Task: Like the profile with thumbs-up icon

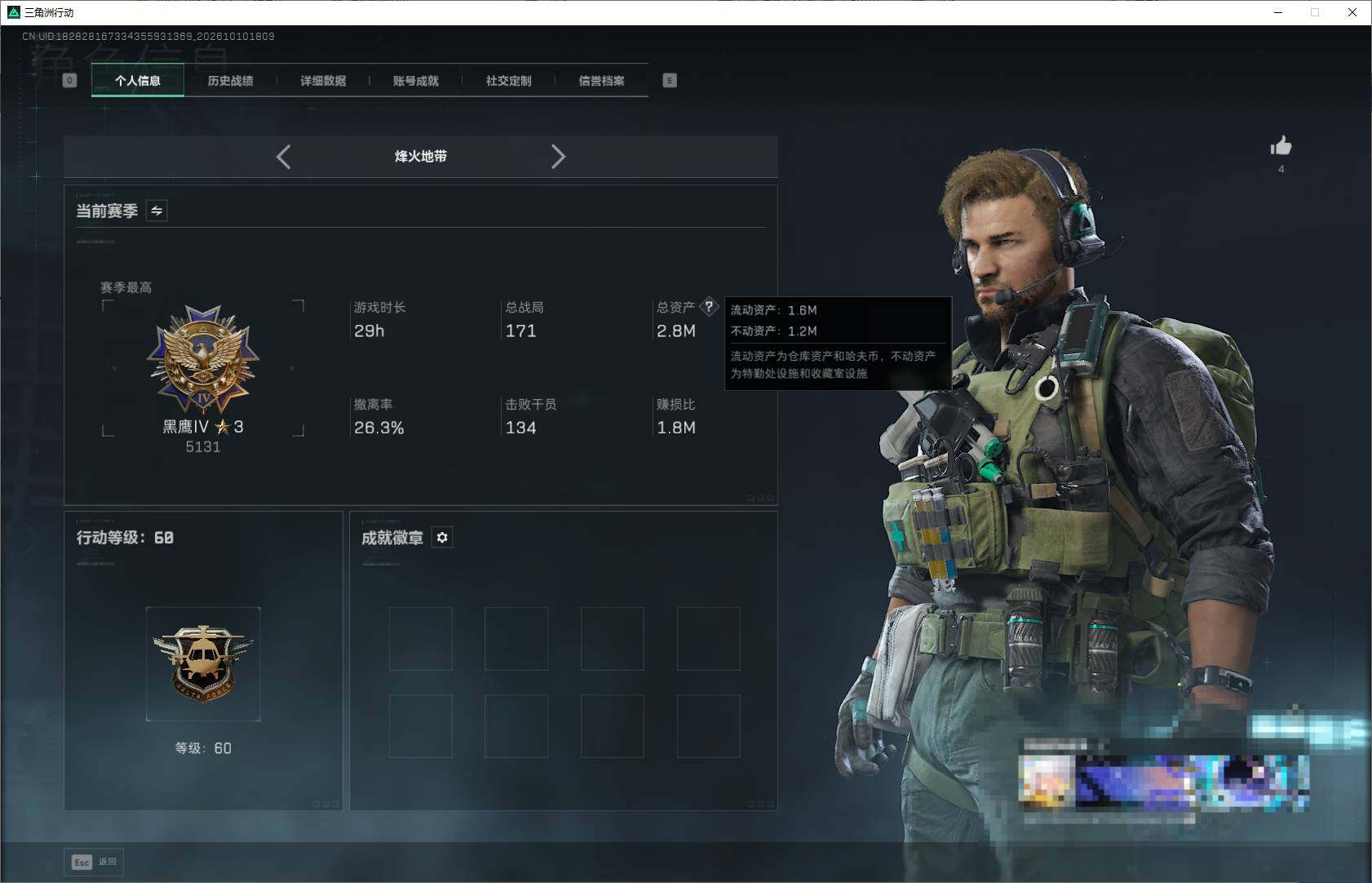Action: (x=1281, y=146)
